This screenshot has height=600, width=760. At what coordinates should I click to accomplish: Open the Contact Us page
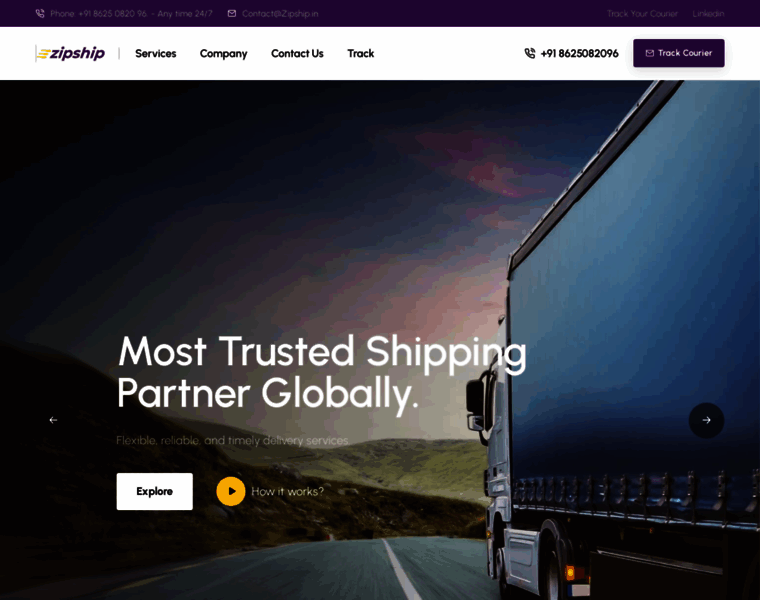pyautogui.click(x=297, y=53)
